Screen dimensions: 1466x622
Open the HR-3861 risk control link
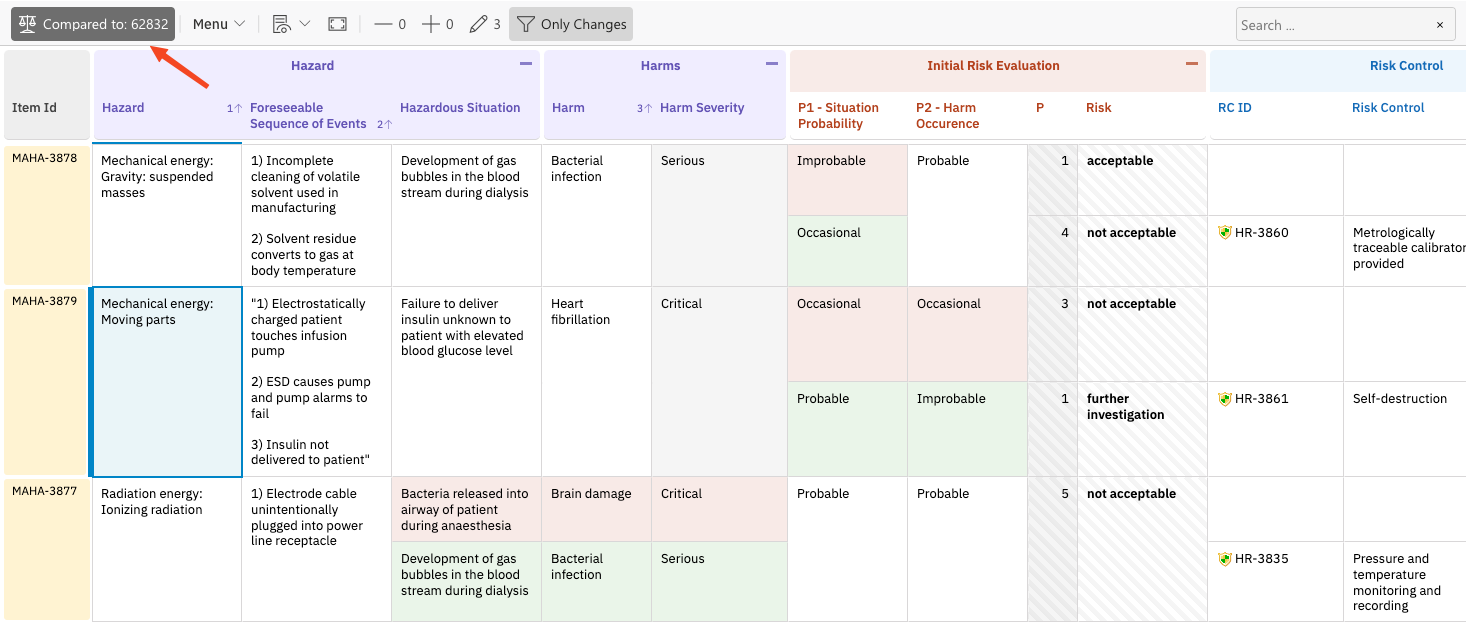[x=1261, y=399]
